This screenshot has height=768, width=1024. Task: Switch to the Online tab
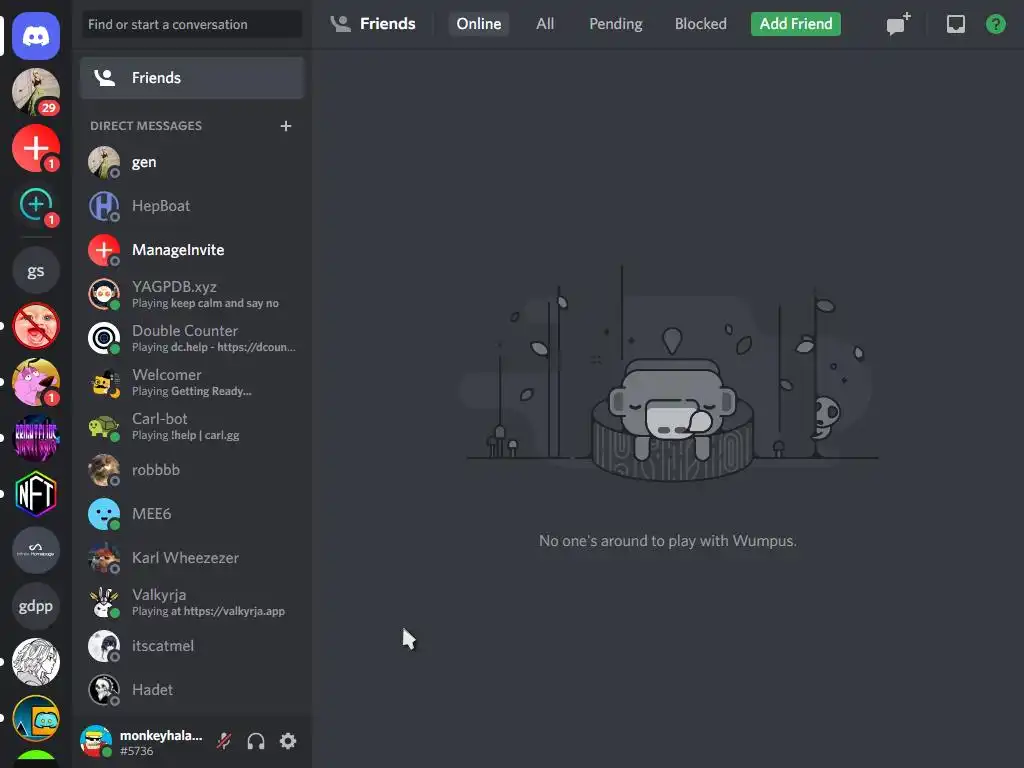[x=479, y=24]
